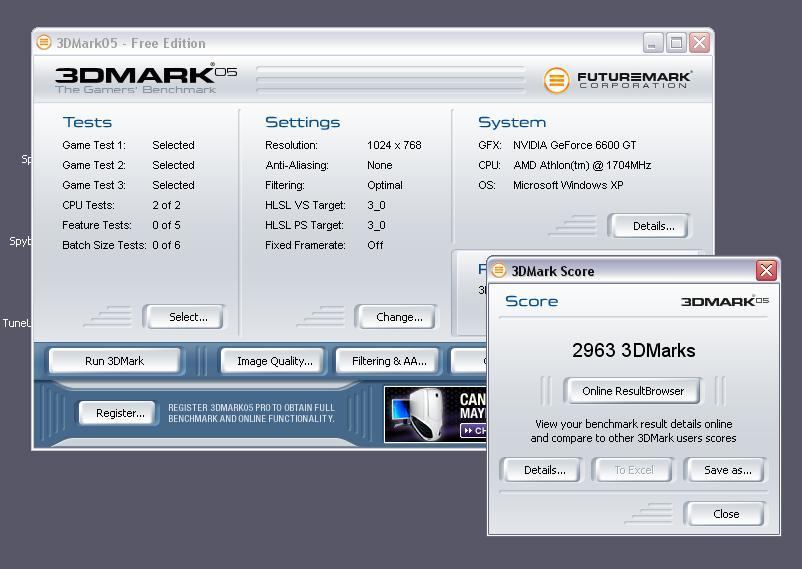Click the Settings section heading
The height and width of the screenshot is (569, 802).
302,122
